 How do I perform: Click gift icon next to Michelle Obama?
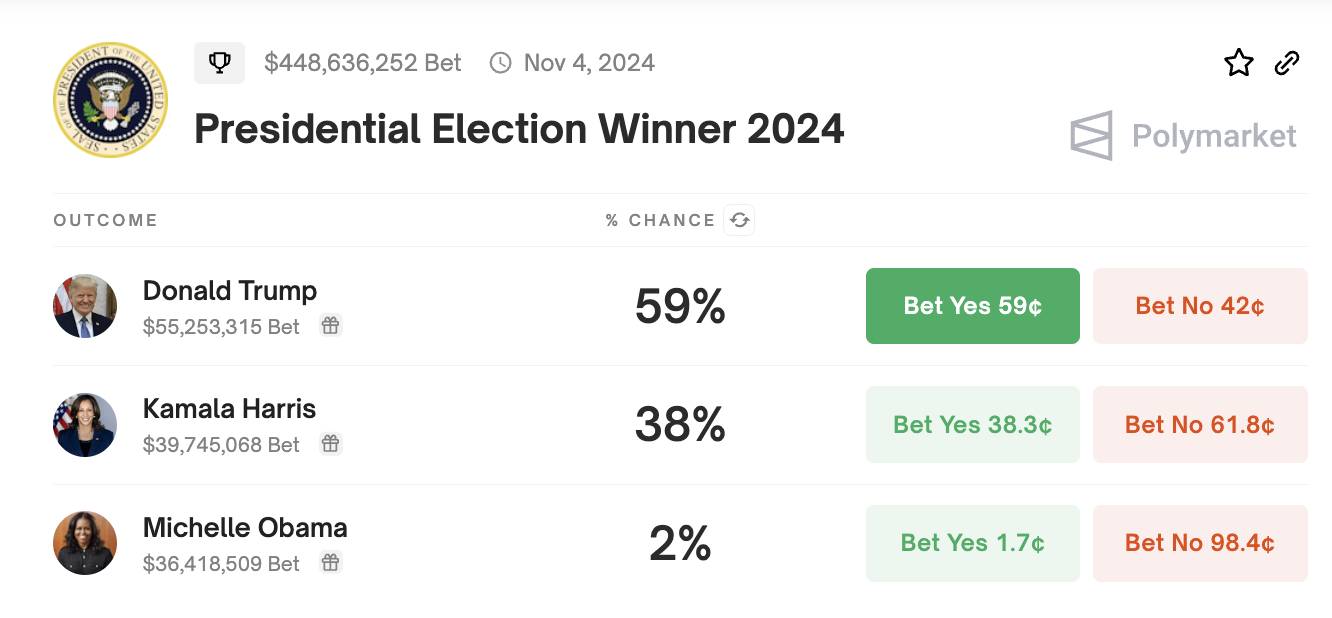click(x=331, y=563)
